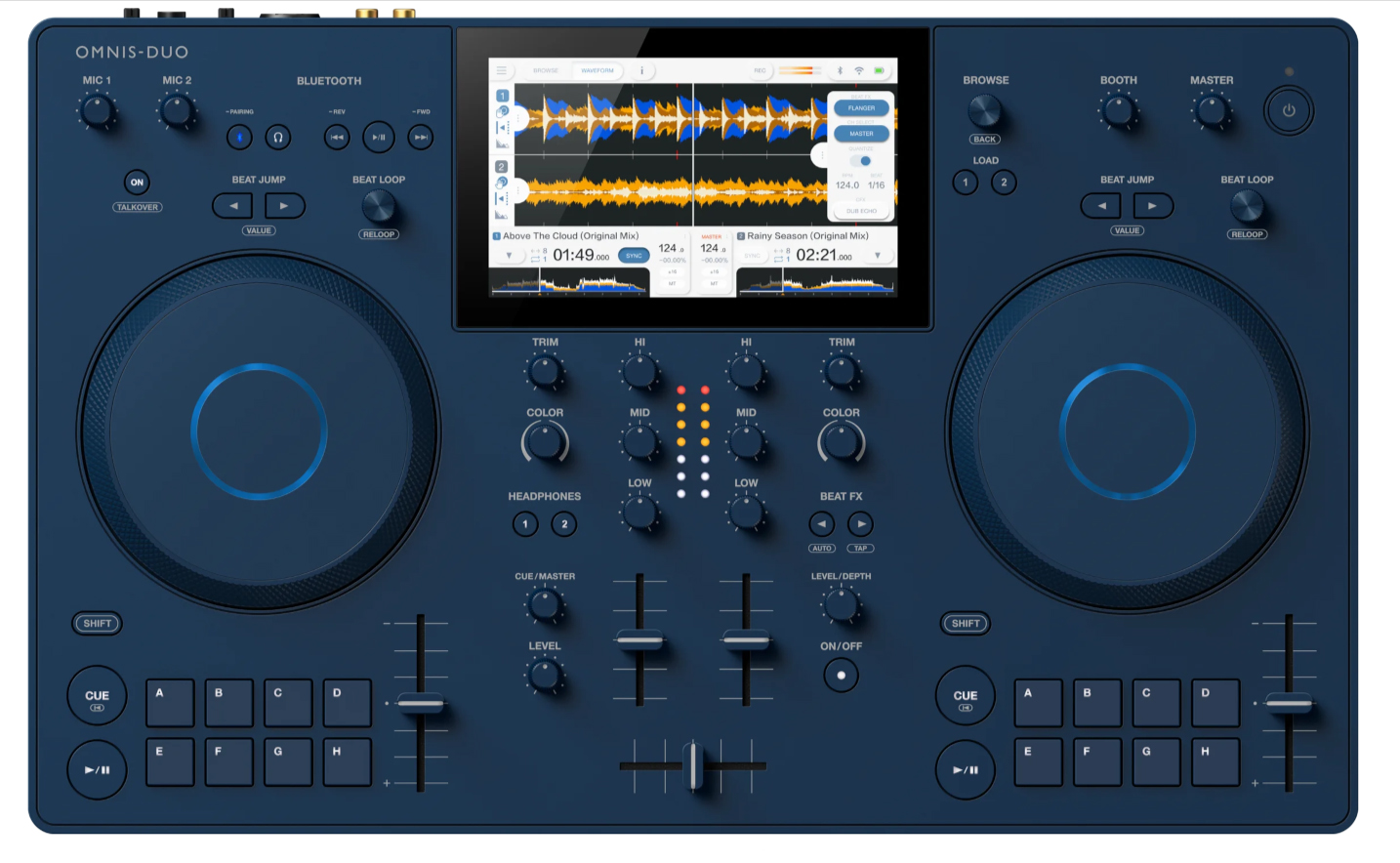Toggle headphones cue channel 1

[x=525, y=524]
